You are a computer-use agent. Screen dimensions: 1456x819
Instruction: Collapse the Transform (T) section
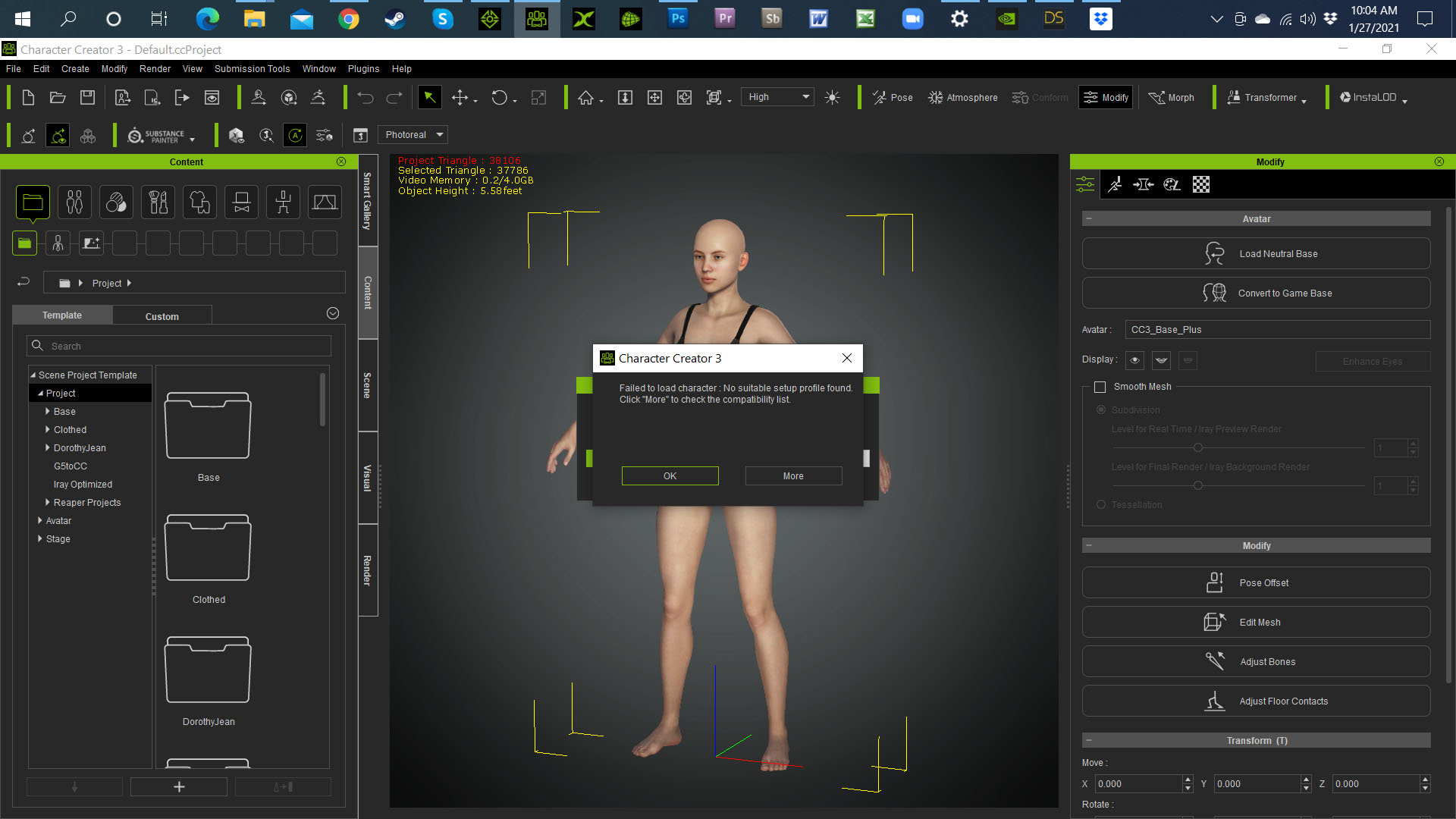pyautogui.click(x=1089, y=740)
